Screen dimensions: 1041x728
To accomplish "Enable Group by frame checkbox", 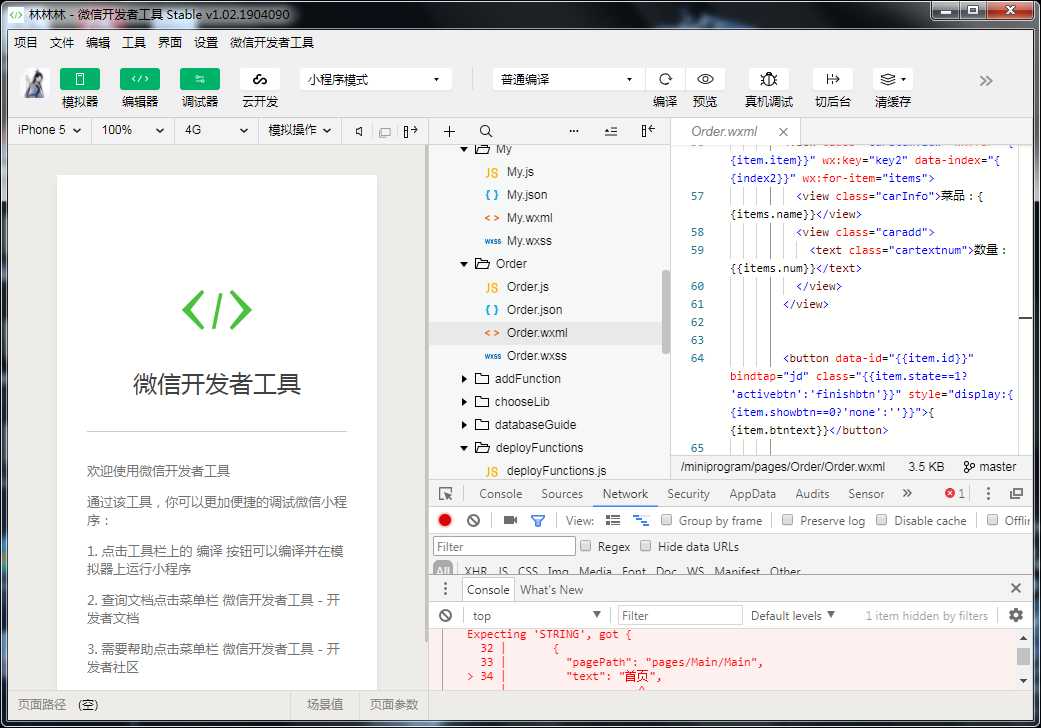I will (667, 520).
